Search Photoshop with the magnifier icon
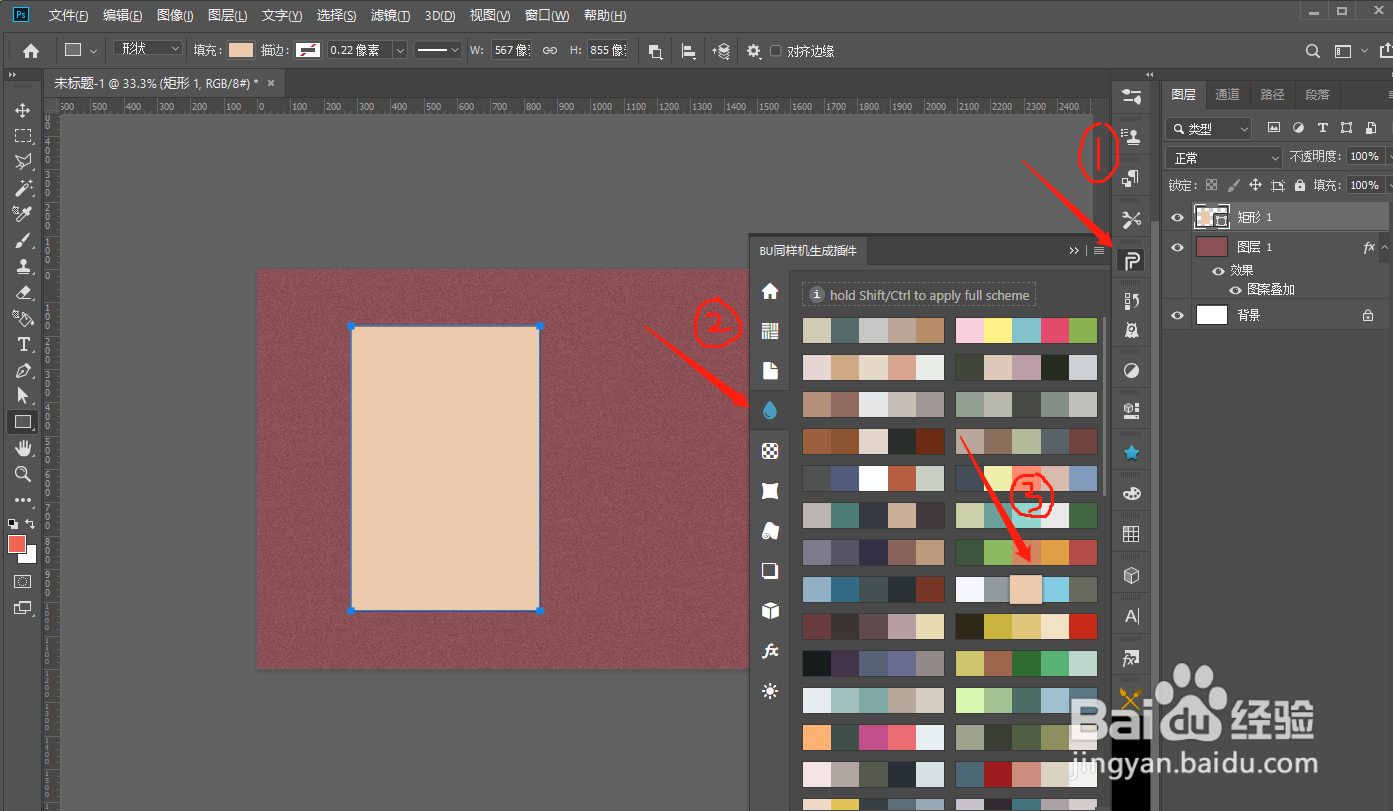This screenshot has width=1393, height=811. point(1313,51)
